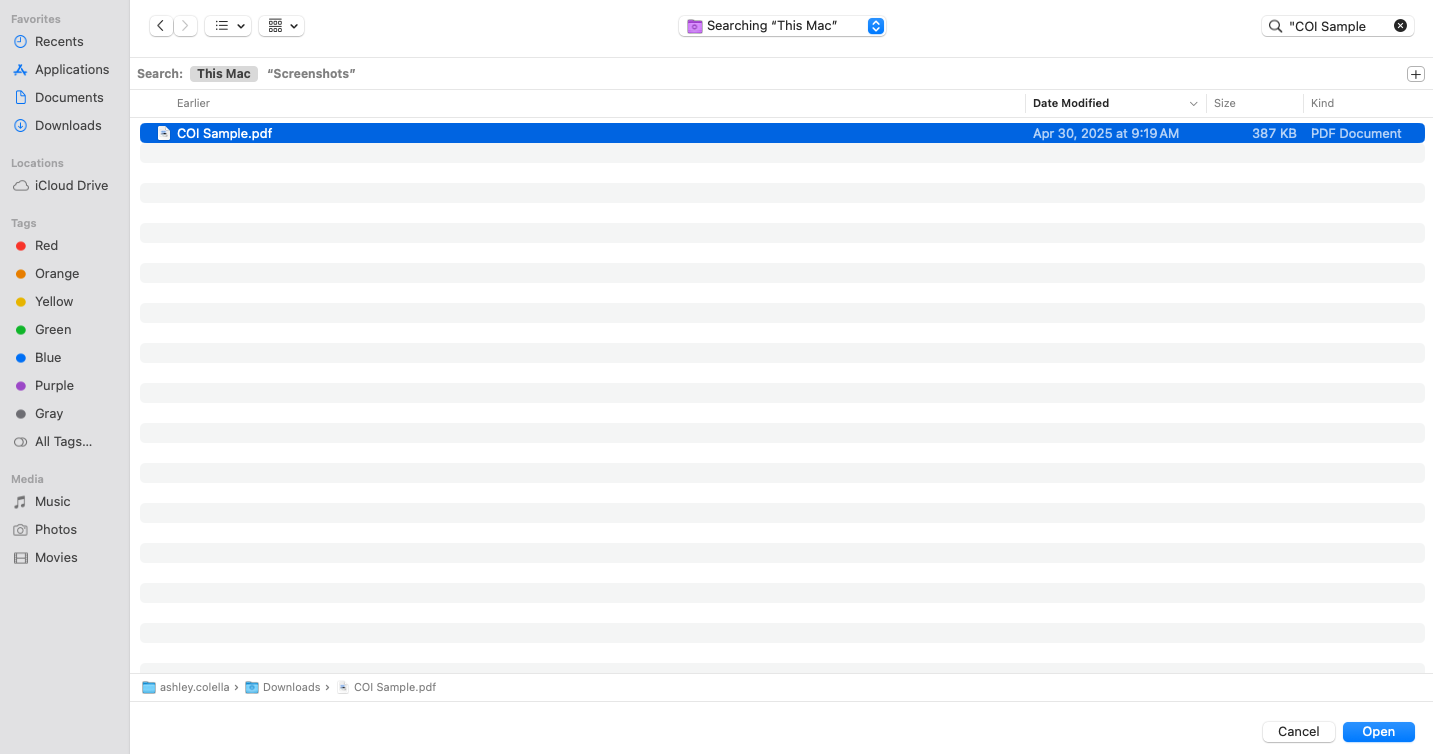Go to Applications folder in sidebar
This screenshot has width=1433, height=754.
[x=72, y=70]
